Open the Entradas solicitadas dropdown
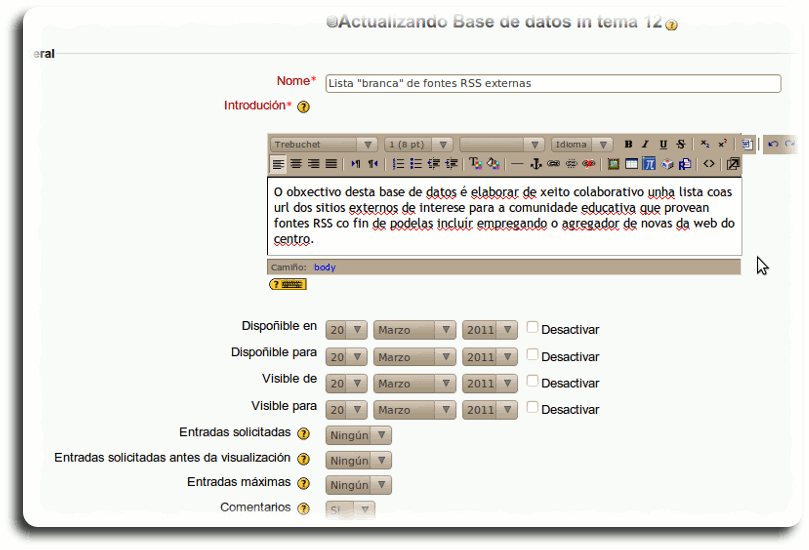The width and height of the screenshot is (809, 550). click(x=359, y=435)
